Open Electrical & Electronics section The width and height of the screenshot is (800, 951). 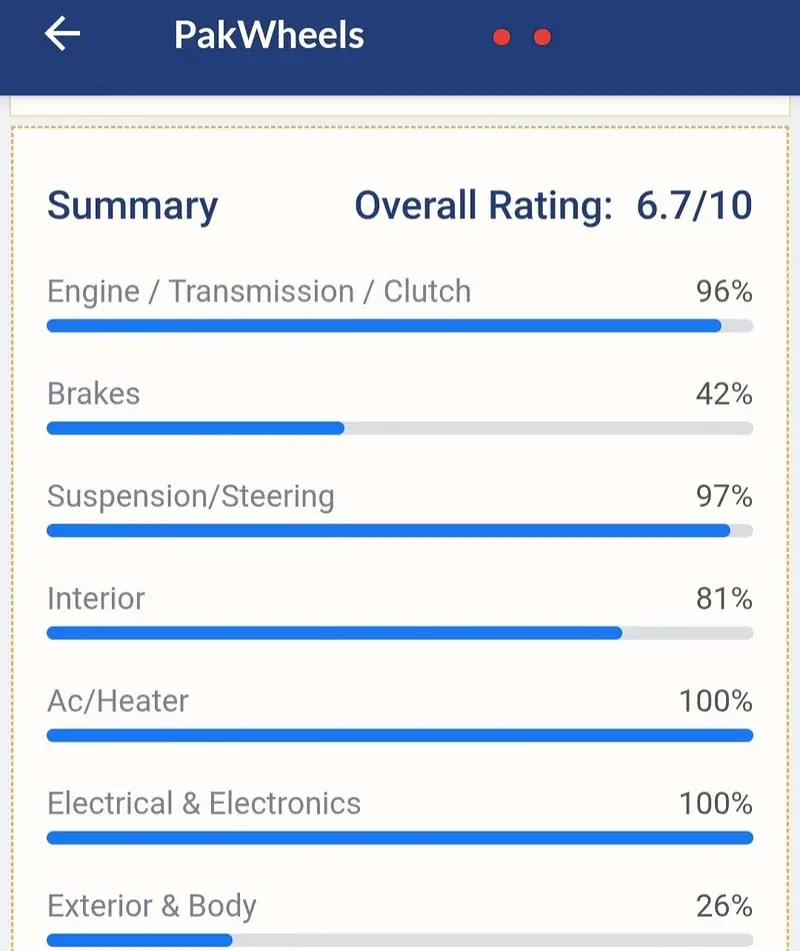[x=204, y=803]
